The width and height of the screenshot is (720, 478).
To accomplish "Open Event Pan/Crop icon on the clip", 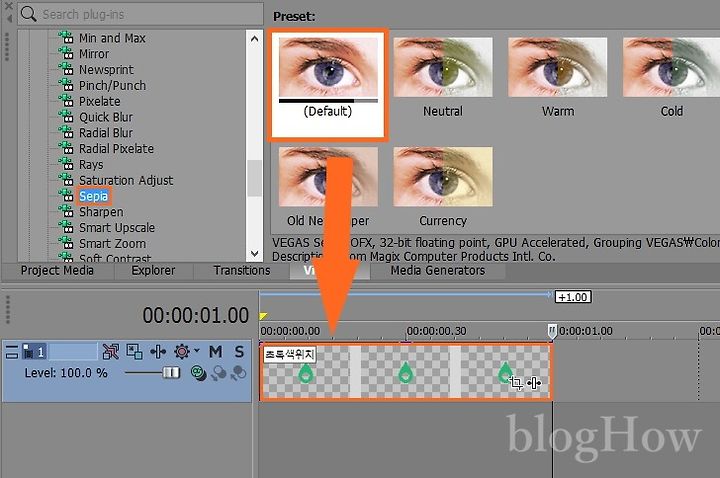I will (516, 382).
